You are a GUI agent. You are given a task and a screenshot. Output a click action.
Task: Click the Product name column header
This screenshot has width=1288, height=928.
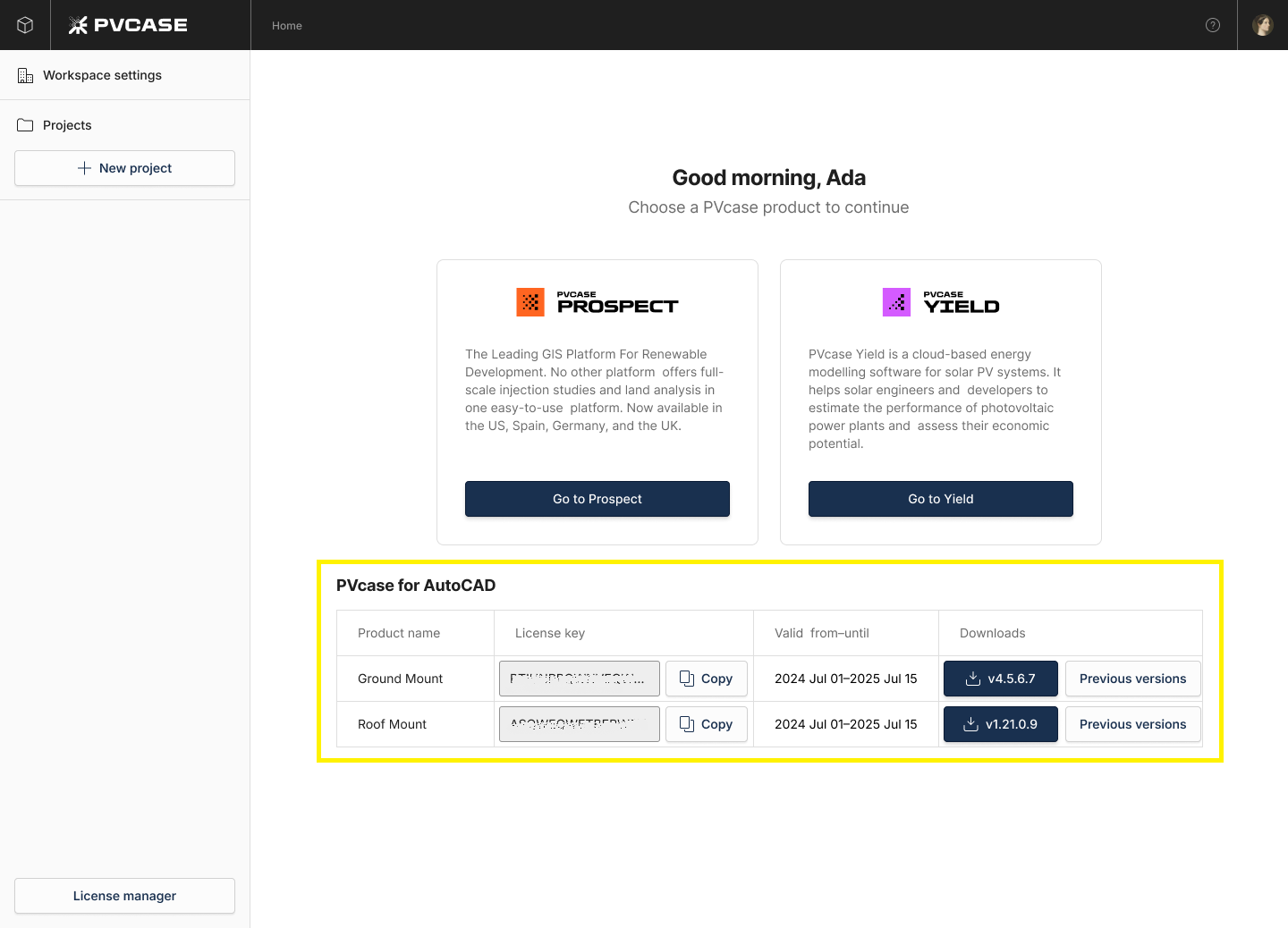click(399, 633)
